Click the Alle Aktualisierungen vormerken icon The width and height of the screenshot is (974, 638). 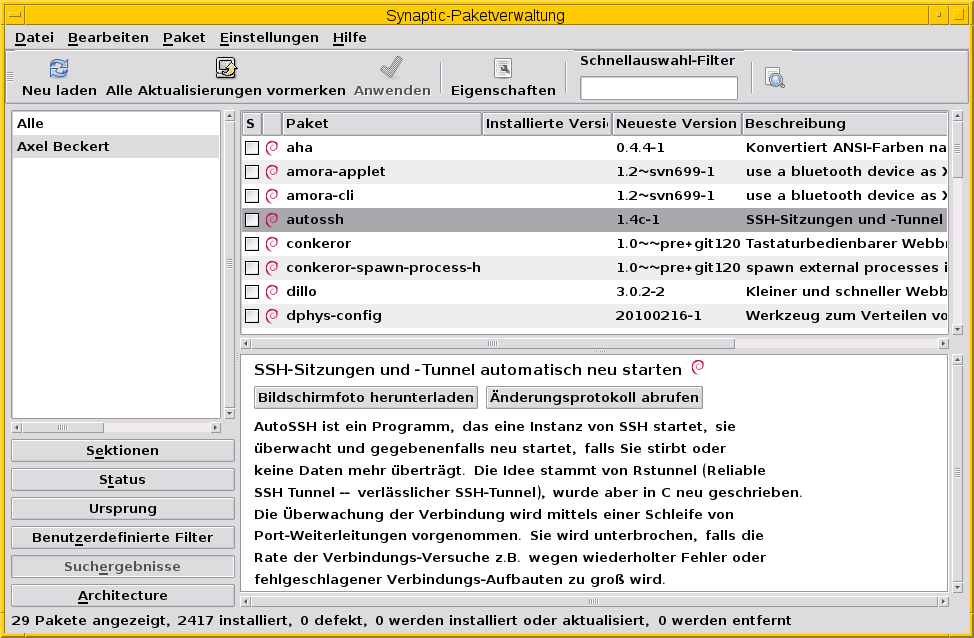coord(226,68)
